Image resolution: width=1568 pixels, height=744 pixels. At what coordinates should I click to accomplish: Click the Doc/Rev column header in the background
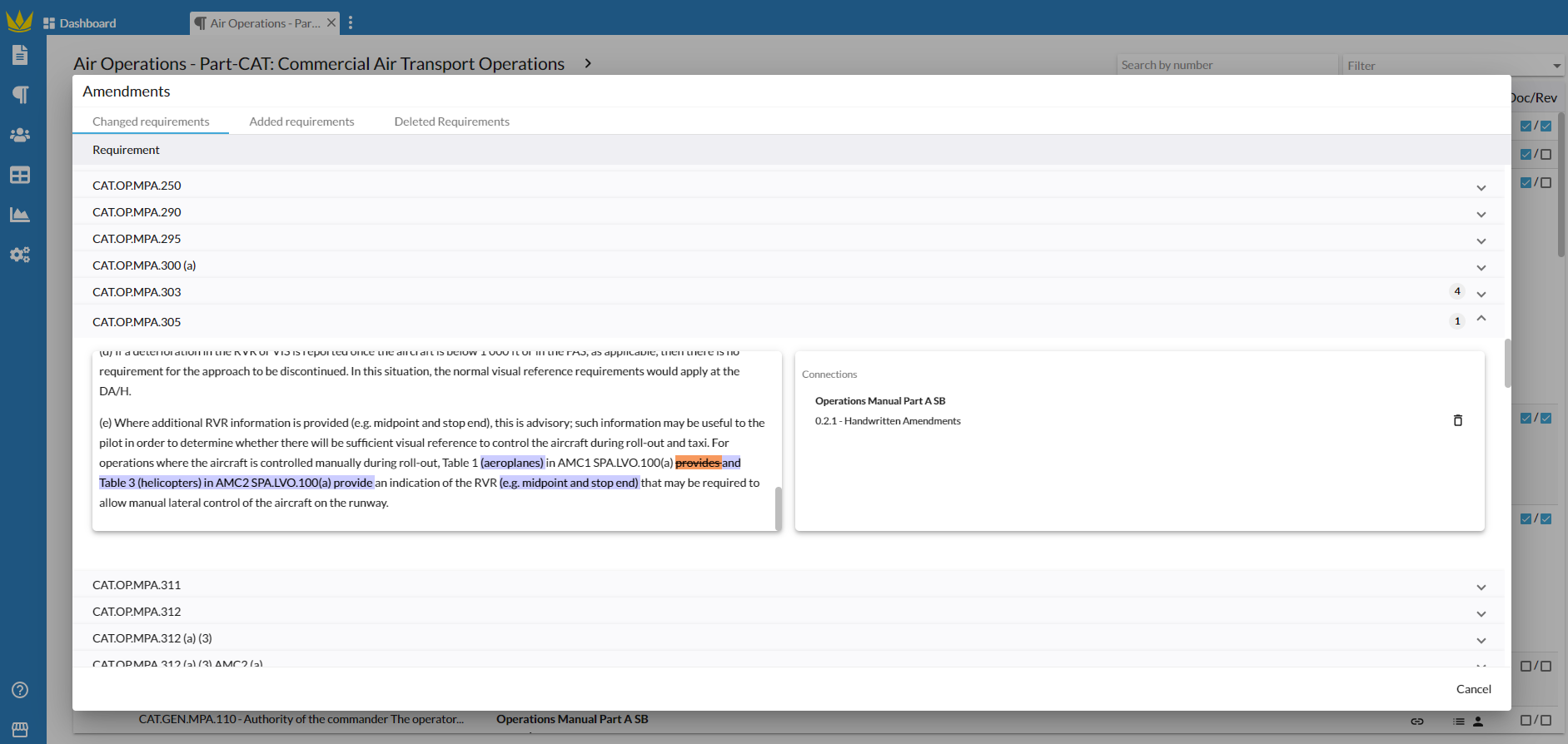coord(1534,97)
